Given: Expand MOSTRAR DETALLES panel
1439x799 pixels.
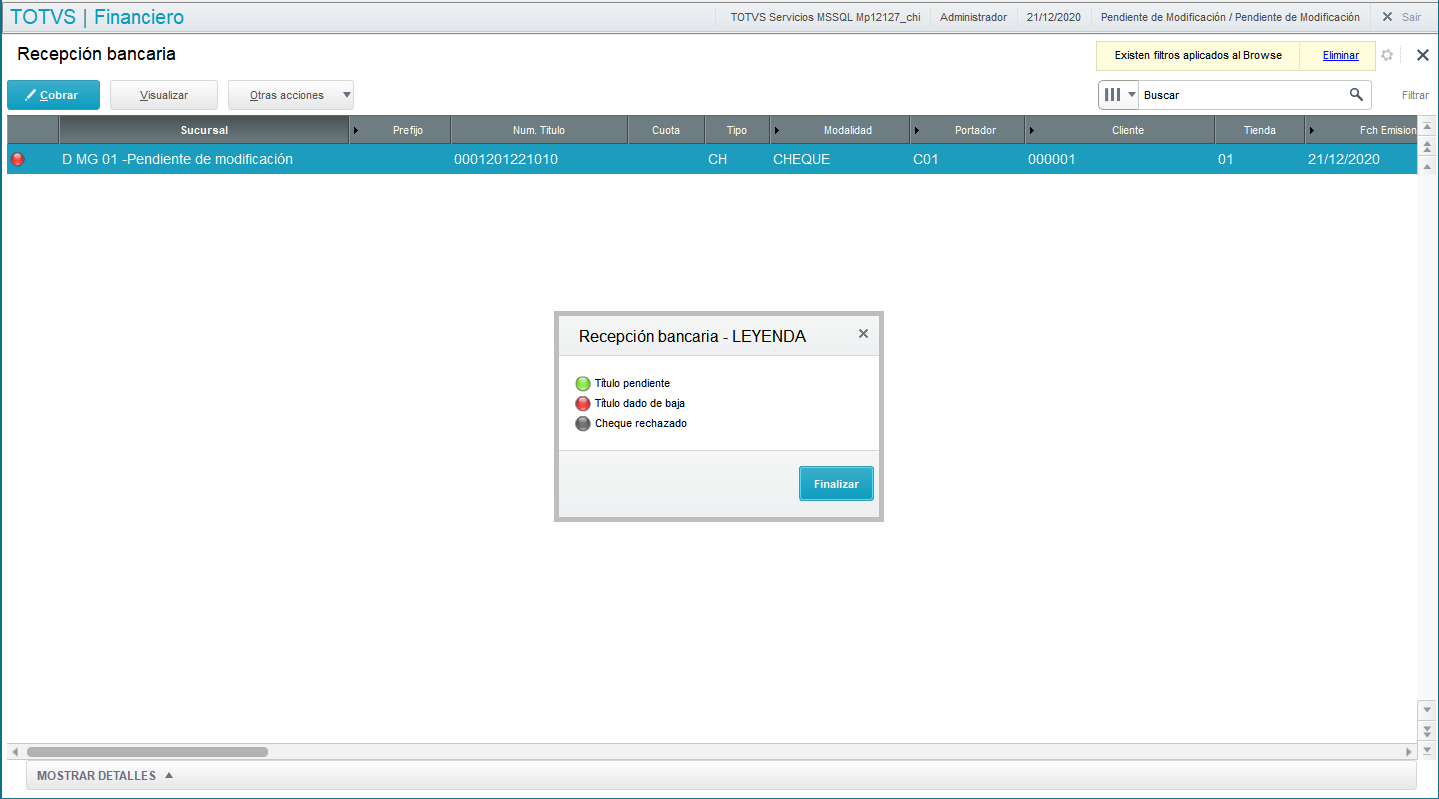Looking at the screenshot, I should point(105,775).
